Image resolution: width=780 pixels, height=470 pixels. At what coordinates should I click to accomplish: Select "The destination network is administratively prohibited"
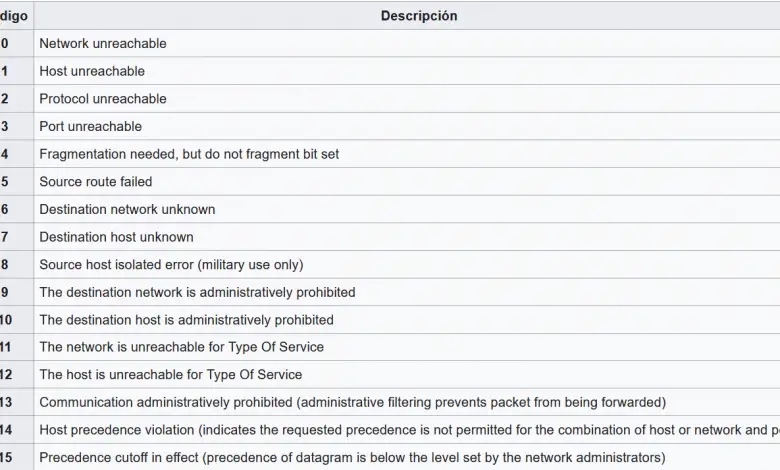point(197,292)
